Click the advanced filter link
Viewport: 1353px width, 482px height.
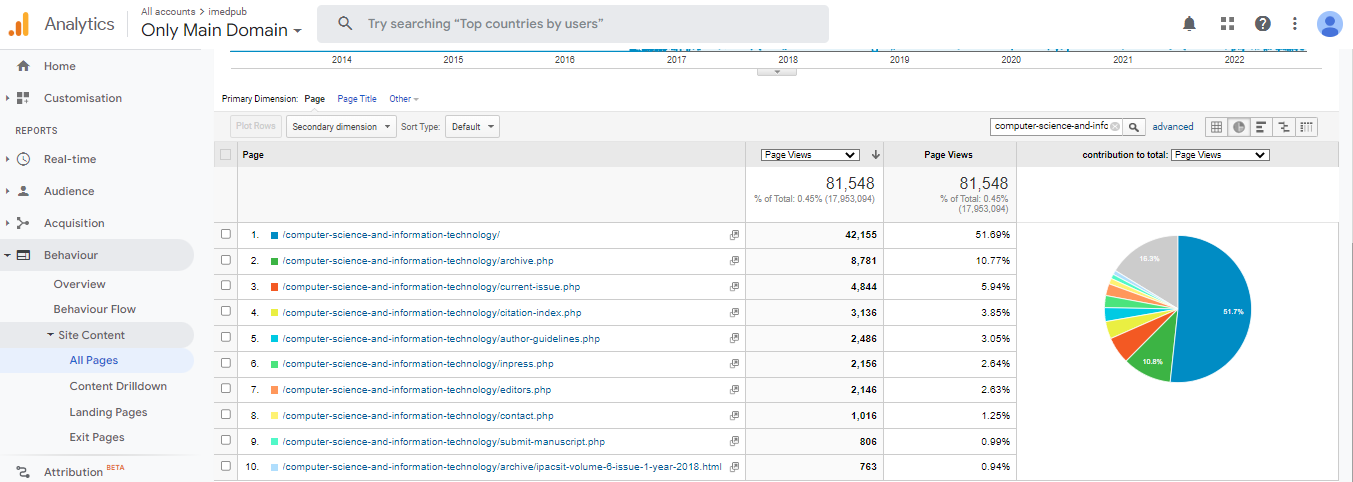pyautogui.click(x=1172, y=127)
